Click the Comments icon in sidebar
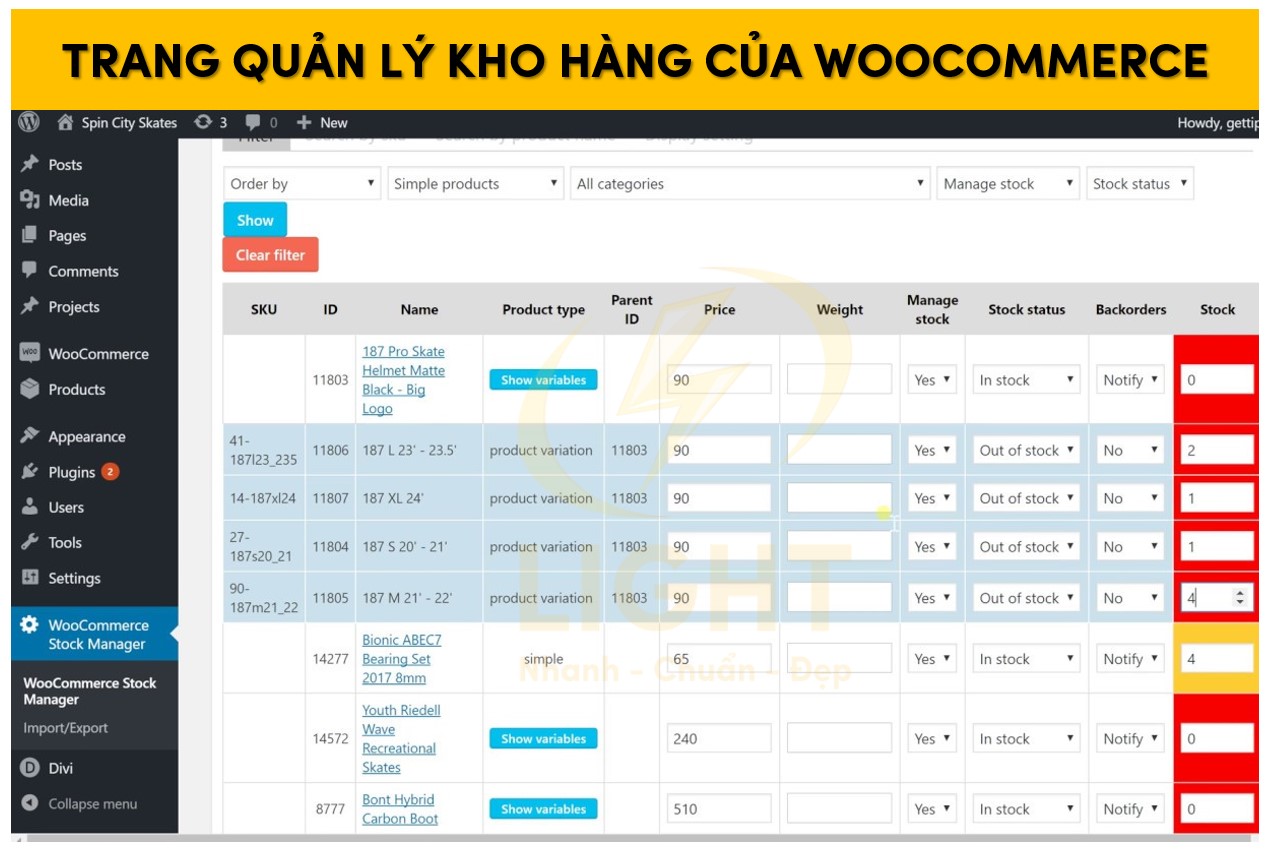This screenshot has width=1272, height=852. pos(30,271)
